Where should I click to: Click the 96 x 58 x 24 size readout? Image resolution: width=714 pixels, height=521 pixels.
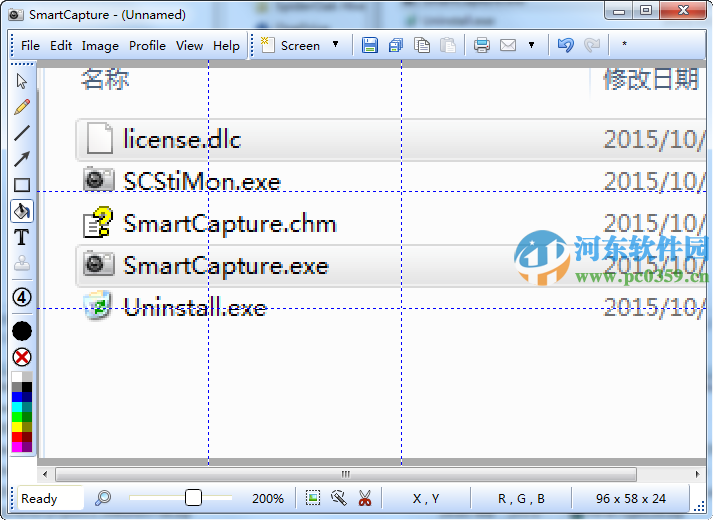coord(631,499)
